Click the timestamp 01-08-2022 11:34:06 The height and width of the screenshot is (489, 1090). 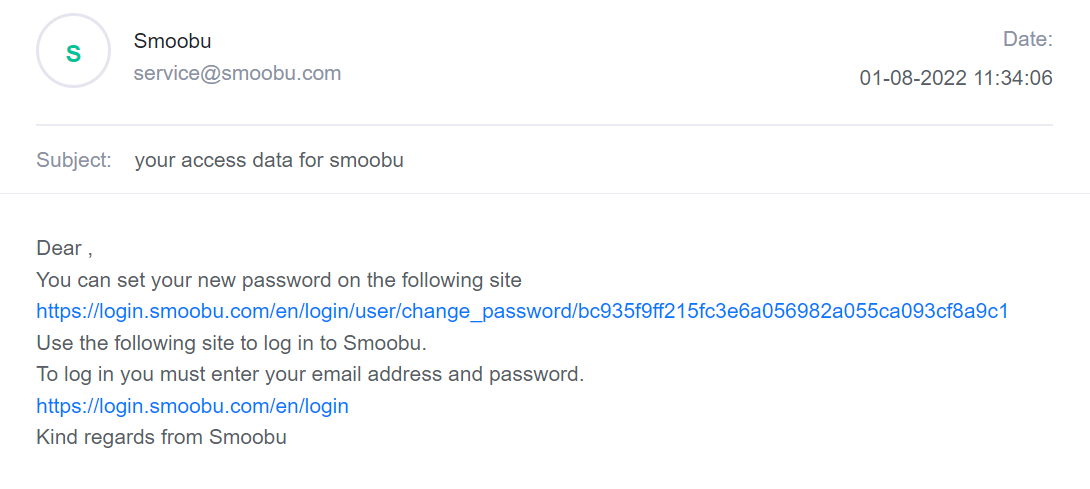956,78
